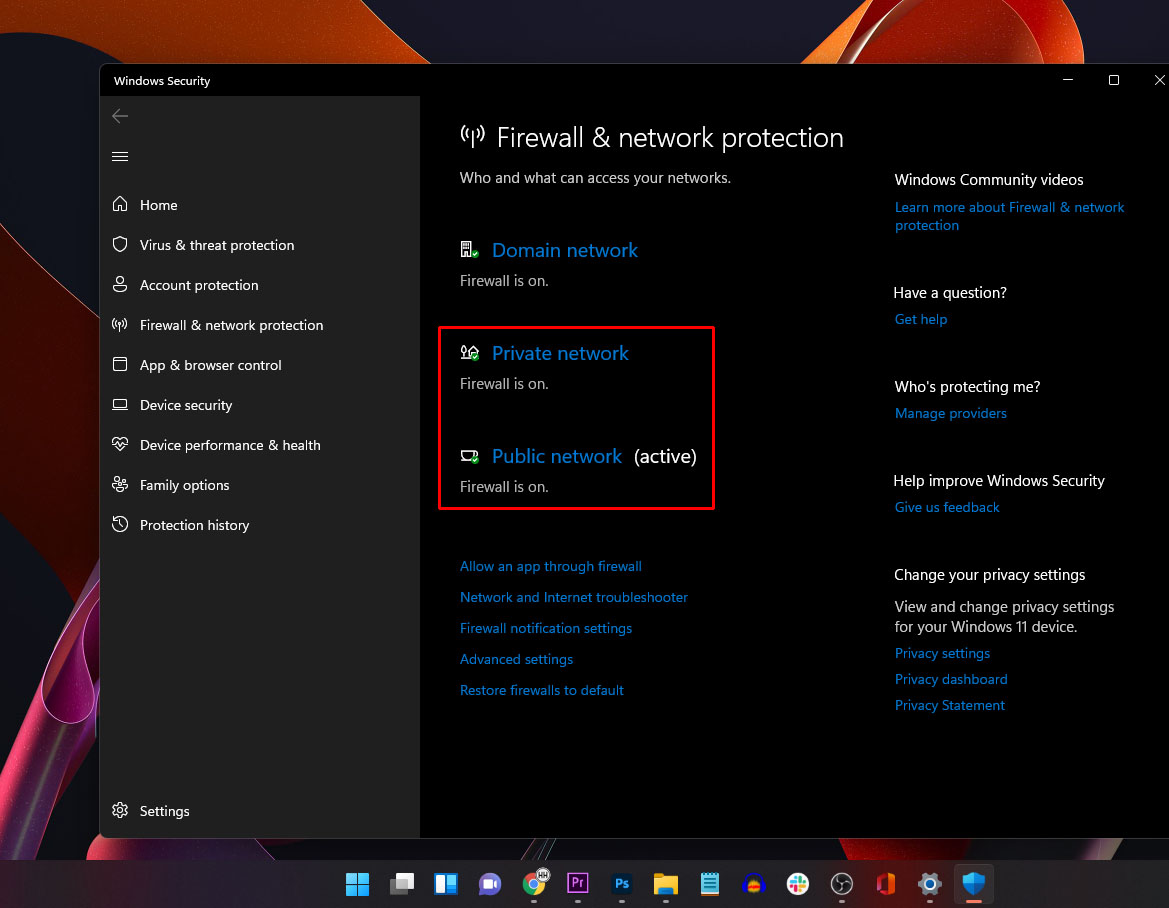
Task: Select the Account protection shield icon
Action: click(x=120, y=285)
